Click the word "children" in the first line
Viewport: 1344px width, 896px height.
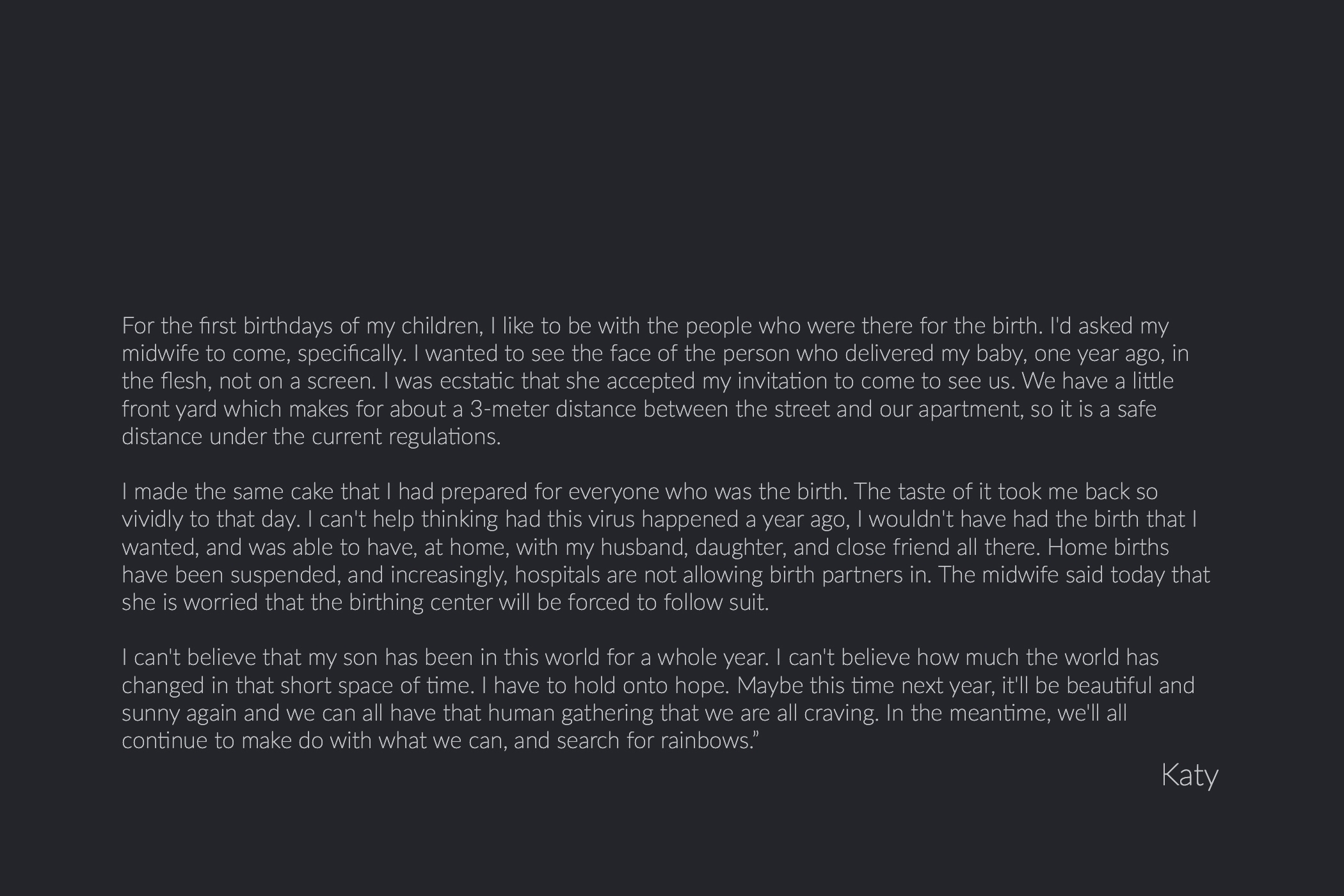[441, 326]
